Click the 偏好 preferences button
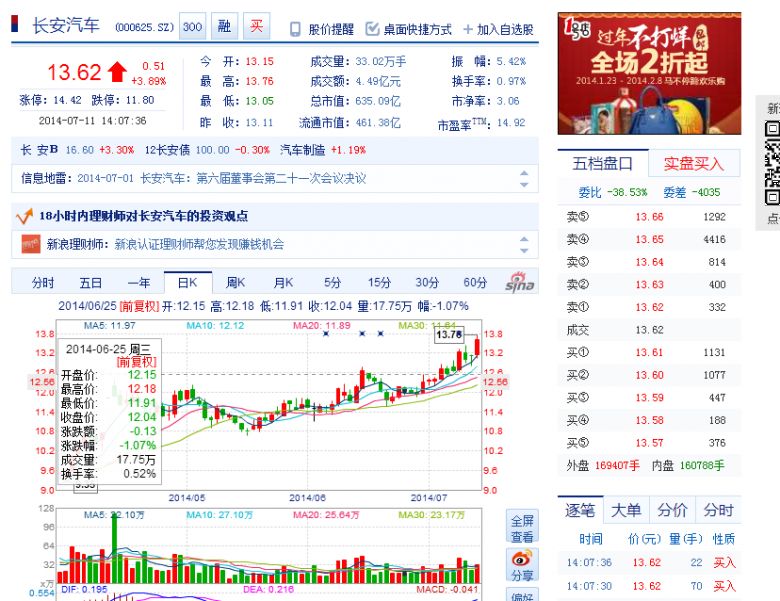 tap(522, 595)
